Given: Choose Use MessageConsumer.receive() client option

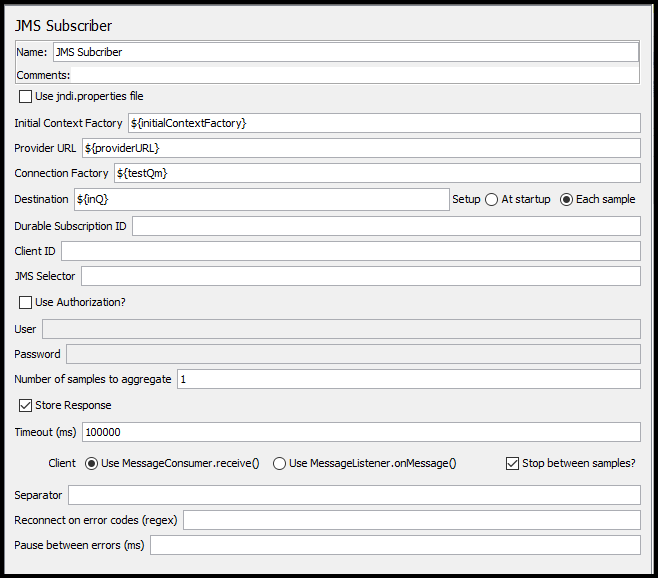Looking at the screenshot, I should [92, 464].
